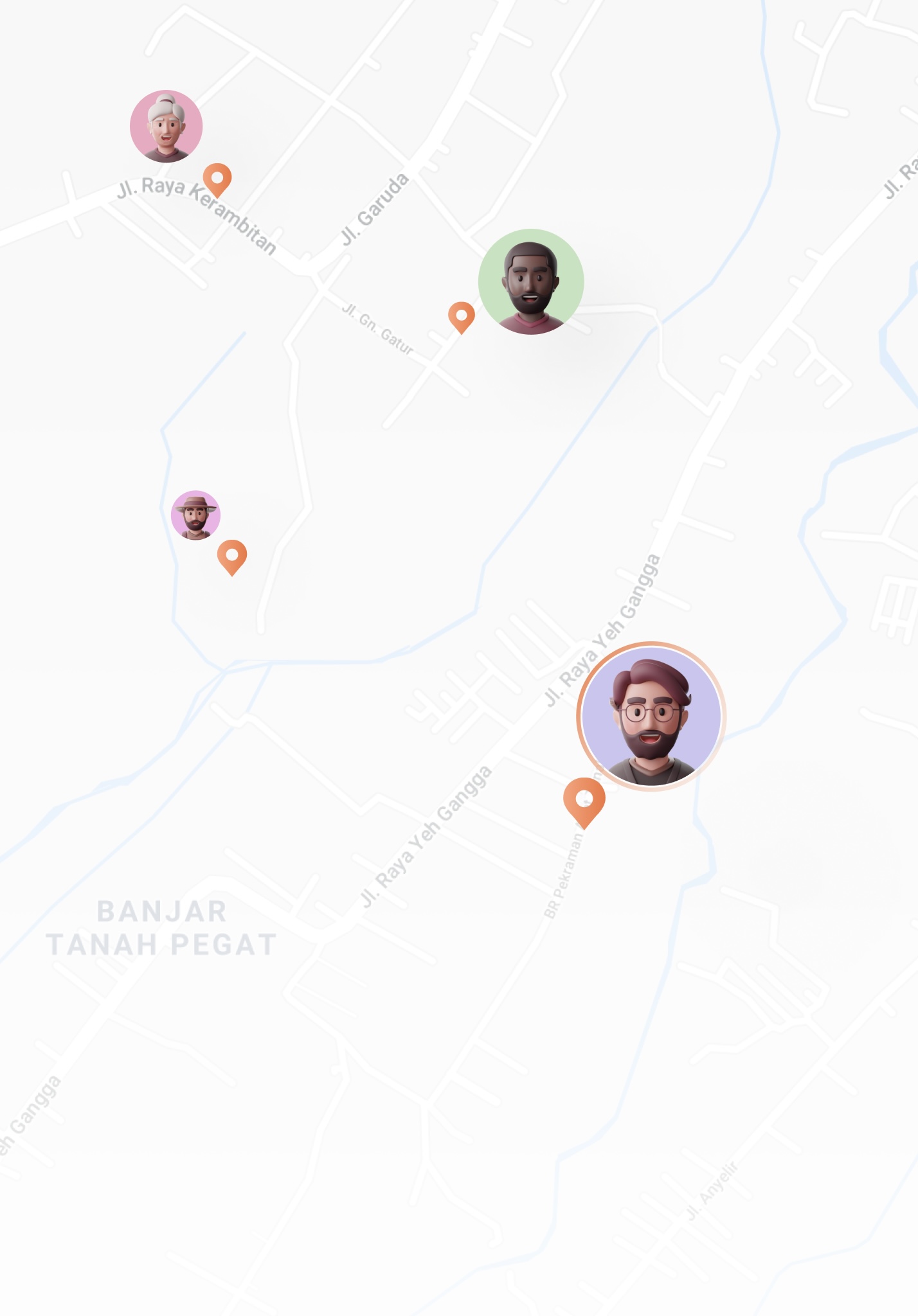Viewport: 918px width, 1316px height.
Task: Click the Jl. Raya Kerambitan street label
Action: (x=197, y=215)
